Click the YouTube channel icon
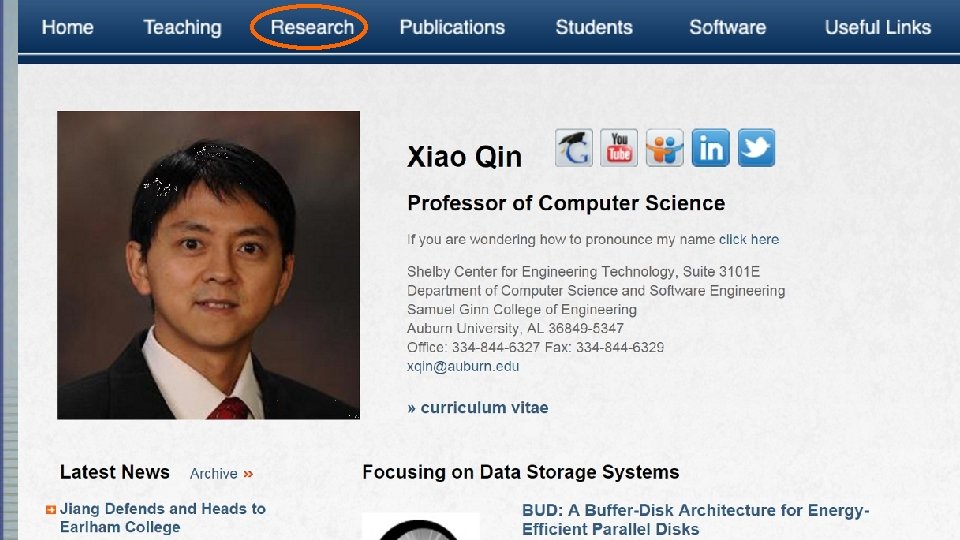Viewport: 960px width, 540px height. pyautogui.click(x=619, y=148)
